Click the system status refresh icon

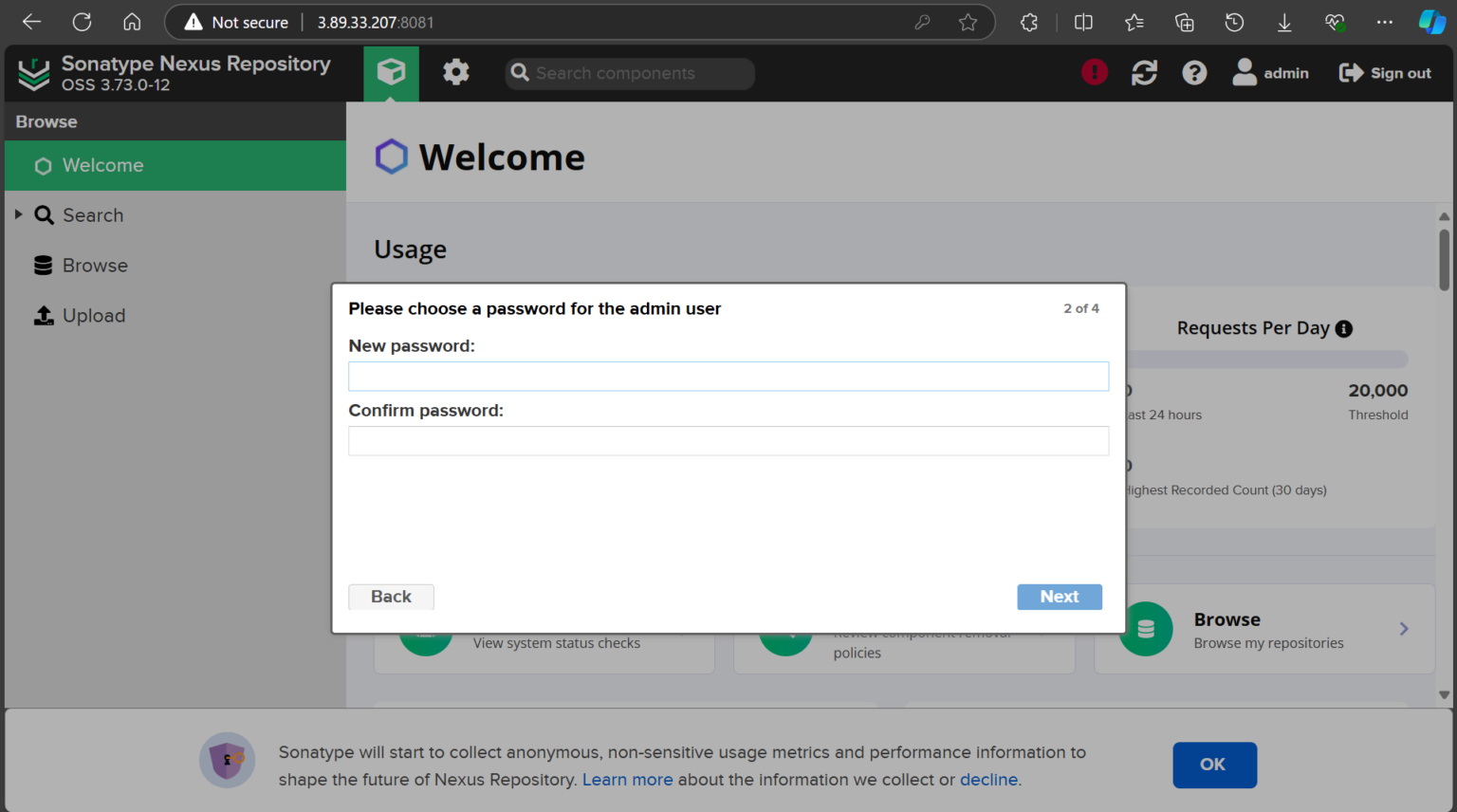click(x=1144, y=72)
